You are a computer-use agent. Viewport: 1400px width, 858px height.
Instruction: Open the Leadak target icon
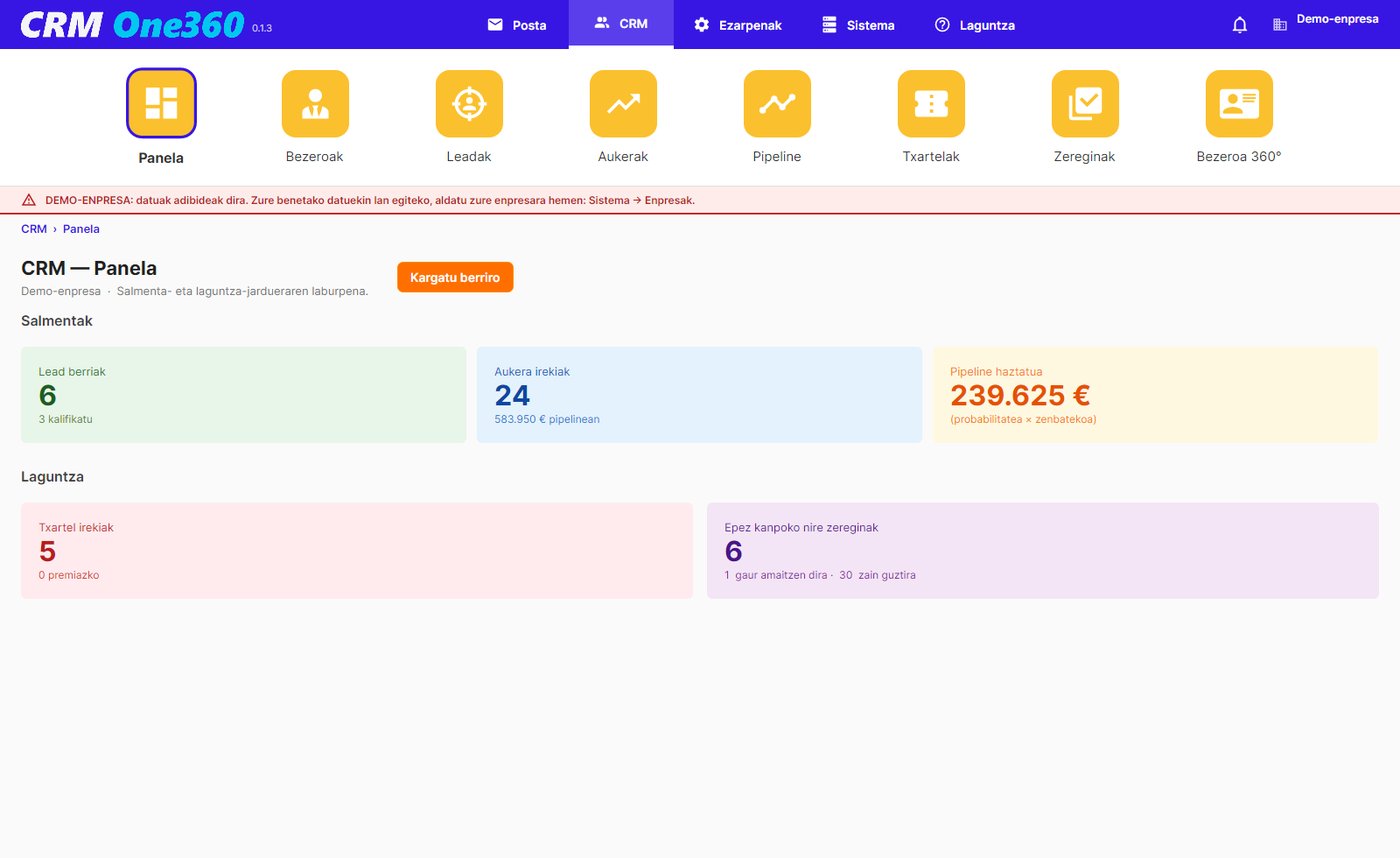(x=469, y=103)
